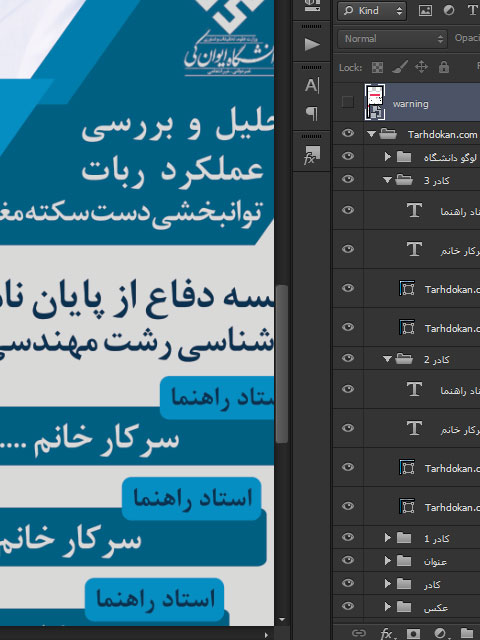Select the عنوان group name
Screen dimensions: 480x640
(436, 562)
